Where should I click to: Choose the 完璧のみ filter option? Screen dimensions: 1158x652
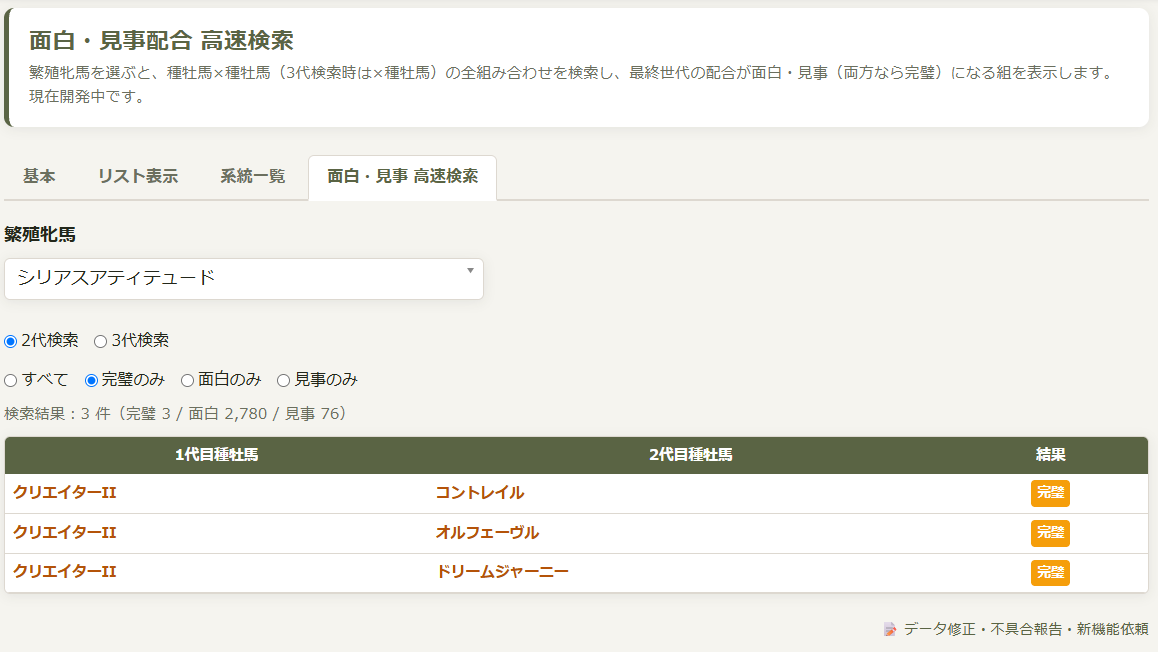point(92,380)
